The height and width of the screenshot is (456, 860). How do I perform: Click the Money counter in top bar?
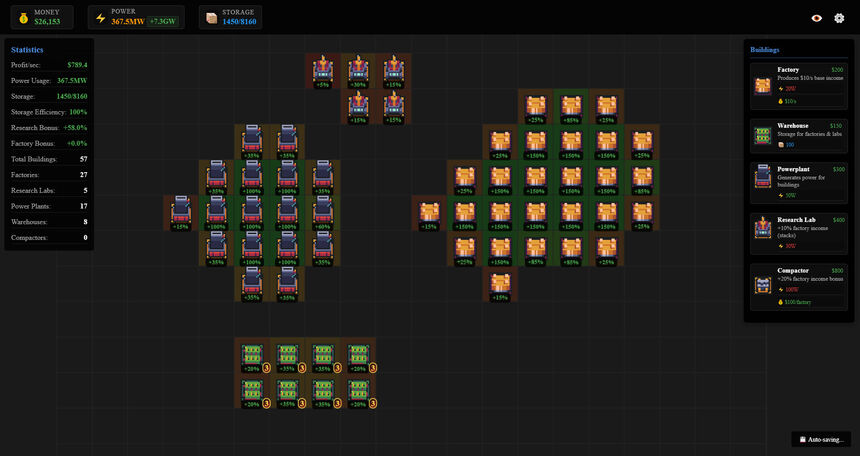41,17
